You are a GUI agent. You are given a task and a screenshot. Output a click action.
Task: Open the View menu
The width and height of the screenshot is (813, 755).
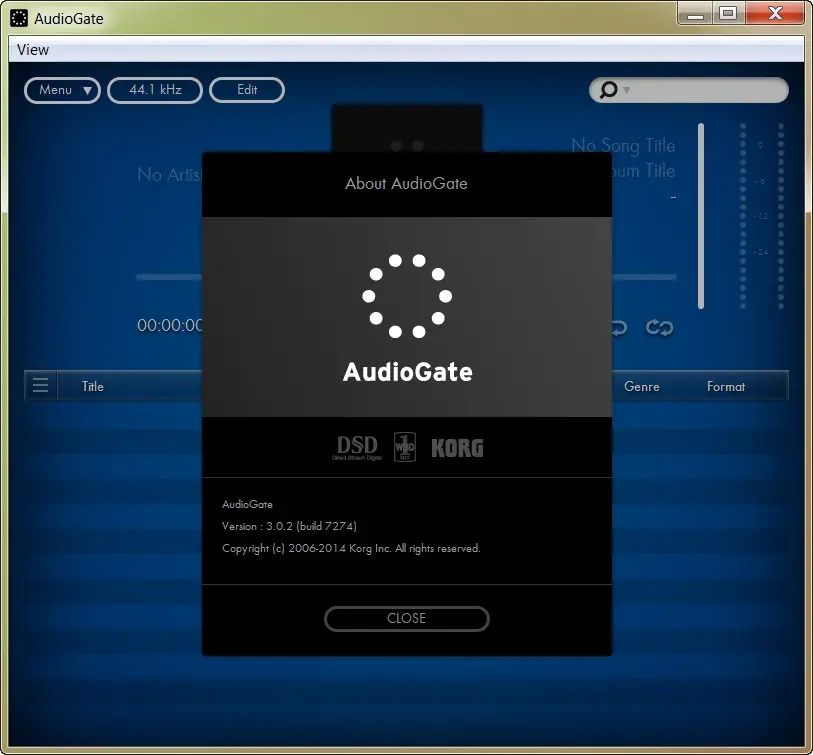click(x=33, y=50)
